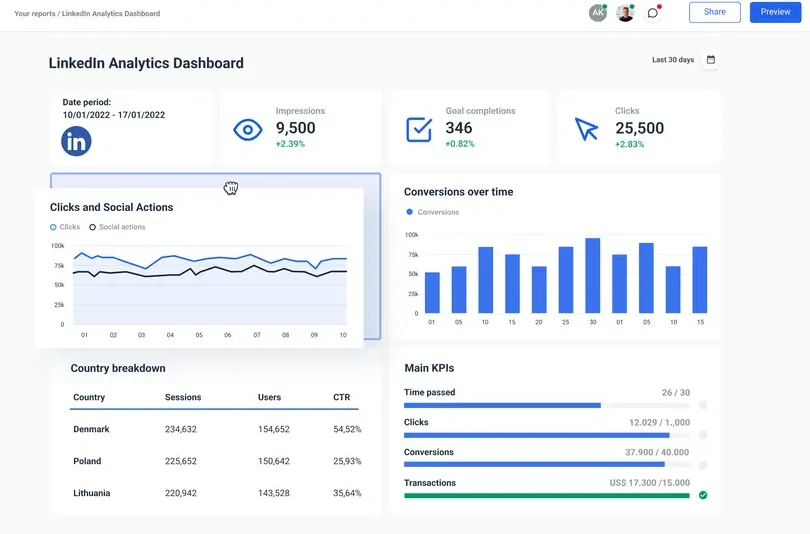
Task: Click the Impressions eye icon
Action: point(247,130)
